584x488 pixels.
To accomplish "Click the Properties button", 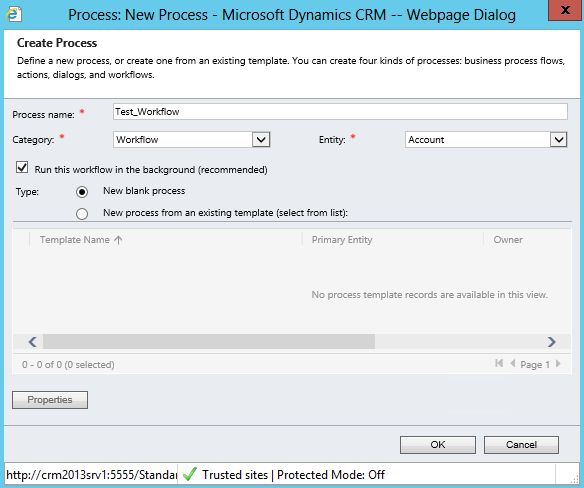I will (x=50, y=400).
